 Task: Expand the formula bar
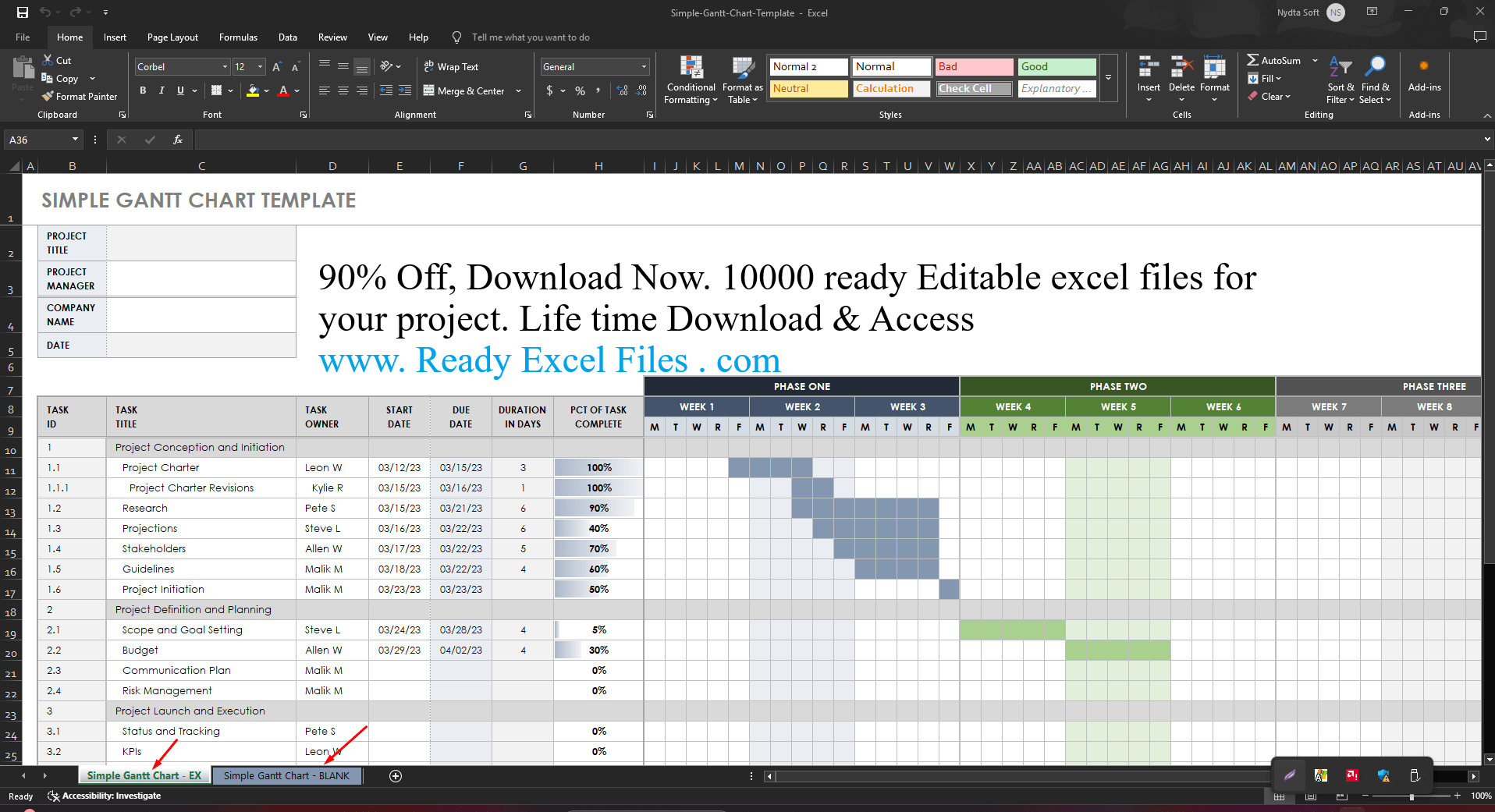pyautogui.click(x=1487, y=140)
